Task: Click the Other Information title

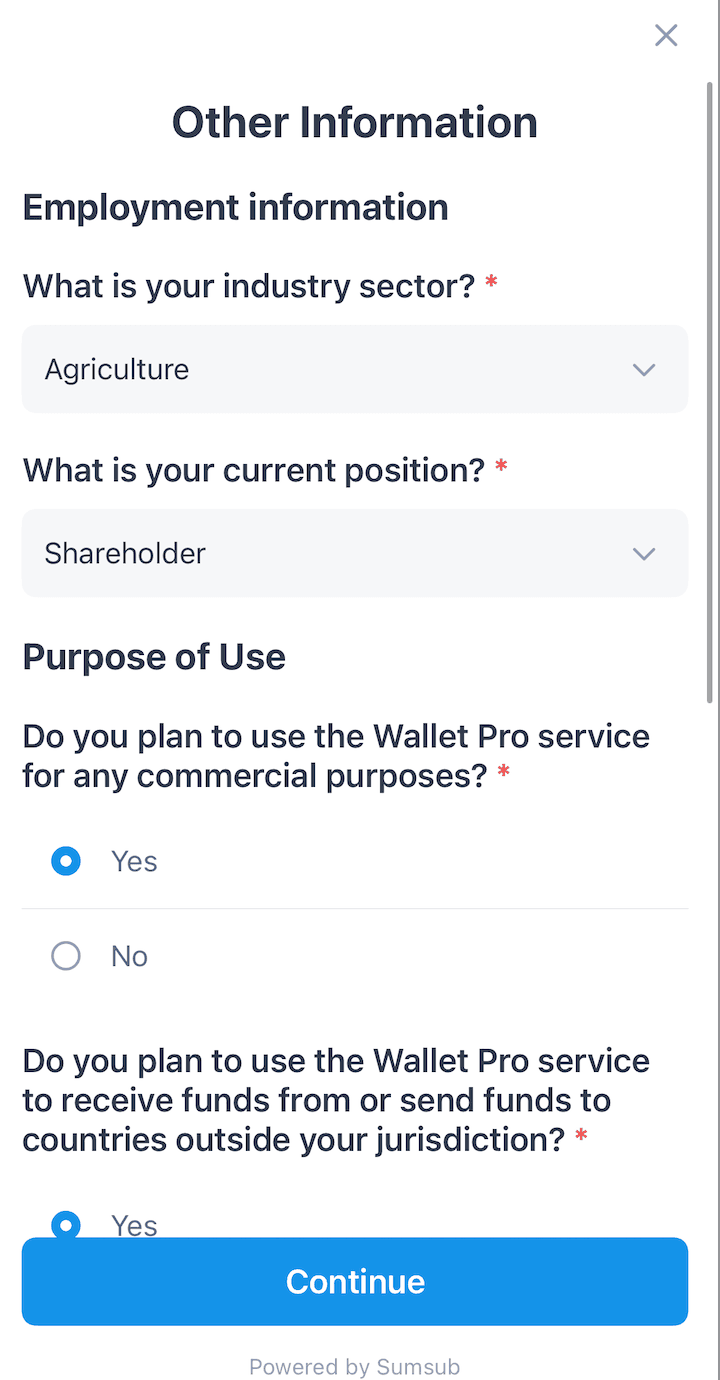Action: [355, 123]
